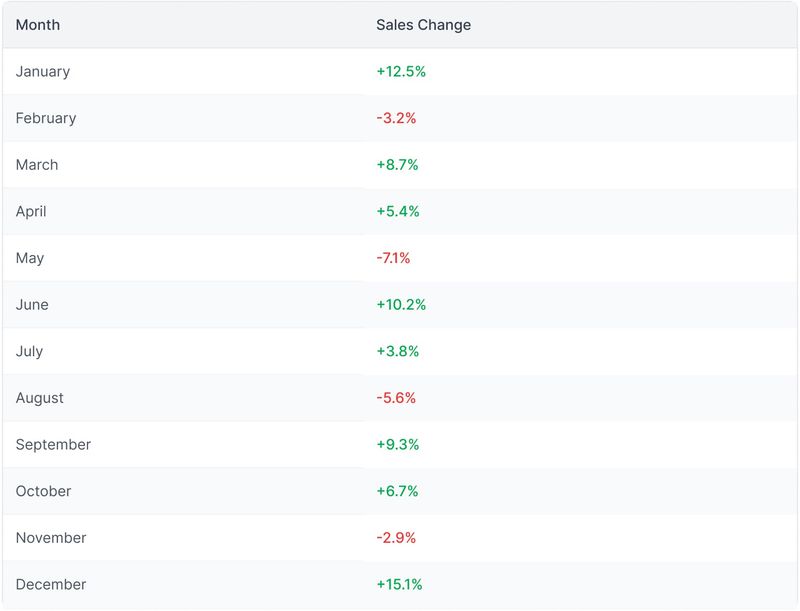The width and height of the screenshot is (800, 611).
Task: Select the July row label
Action: (x=29, y=352)
